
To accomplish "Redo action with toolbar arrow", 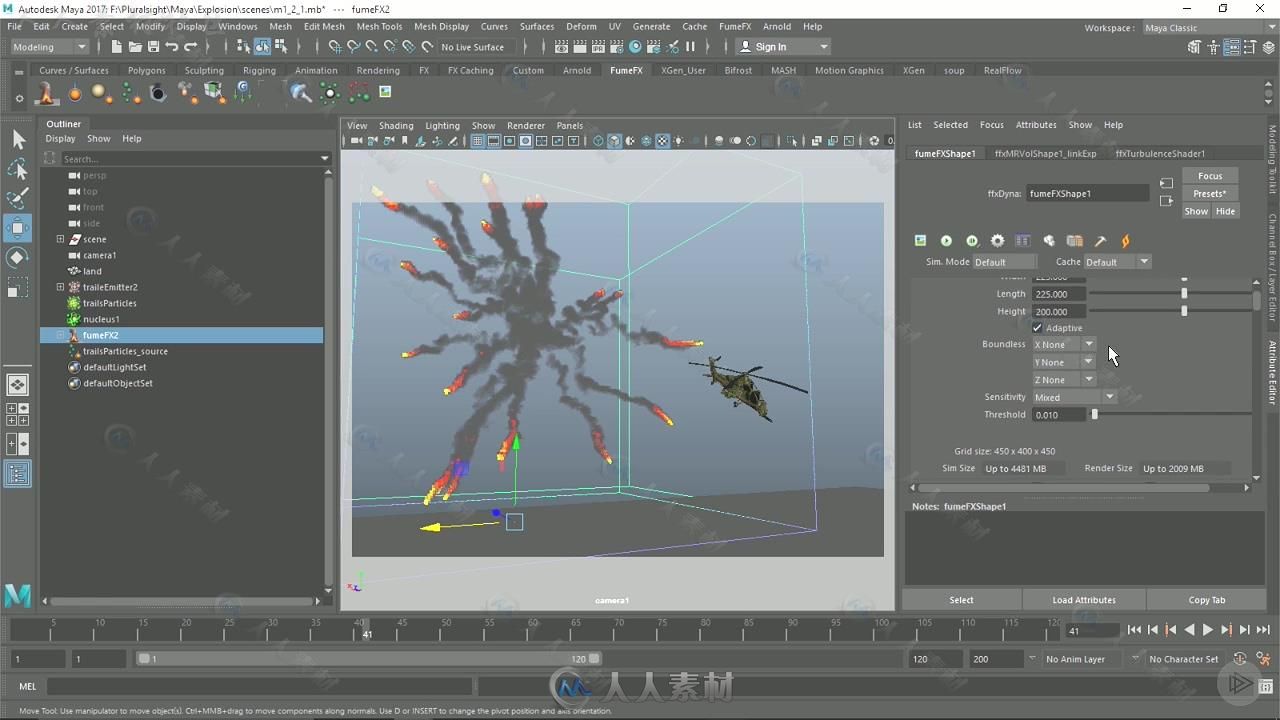I will click(x=190, y=47).
